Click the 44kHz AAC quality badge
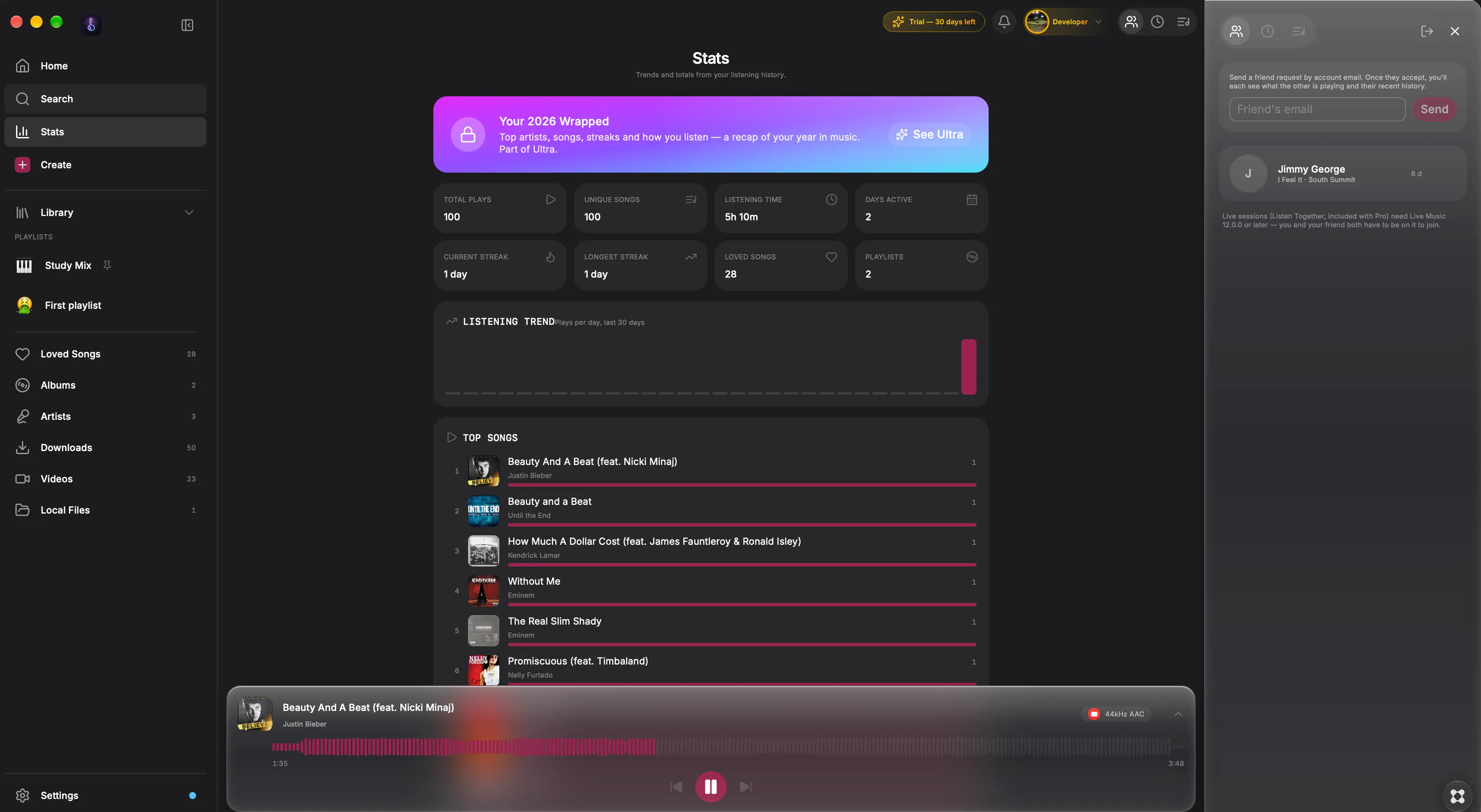 coord(1116,714)
